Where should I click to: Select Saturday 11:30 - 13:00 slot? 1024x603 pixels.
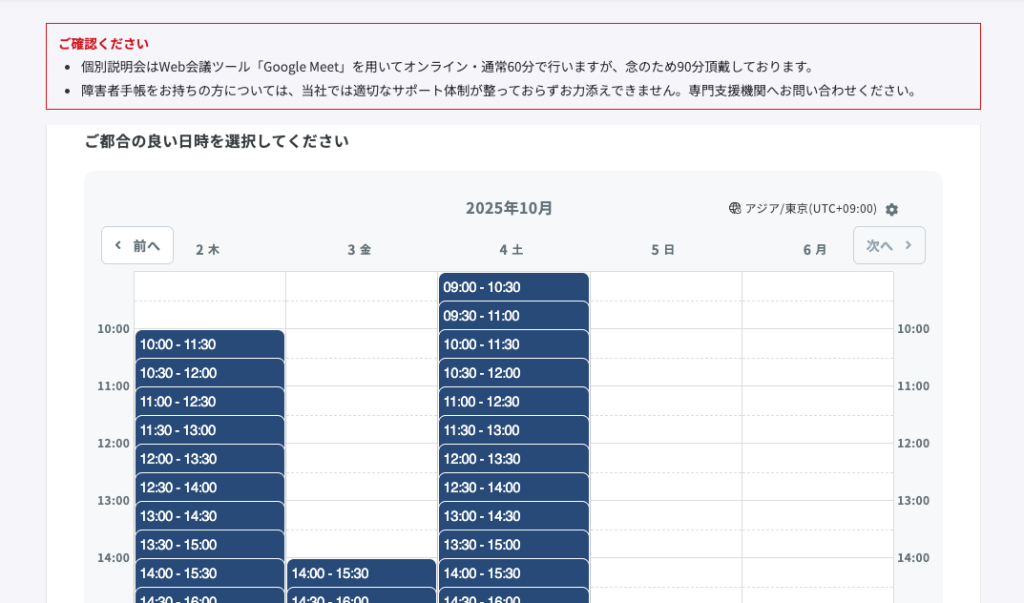[513, 430]
